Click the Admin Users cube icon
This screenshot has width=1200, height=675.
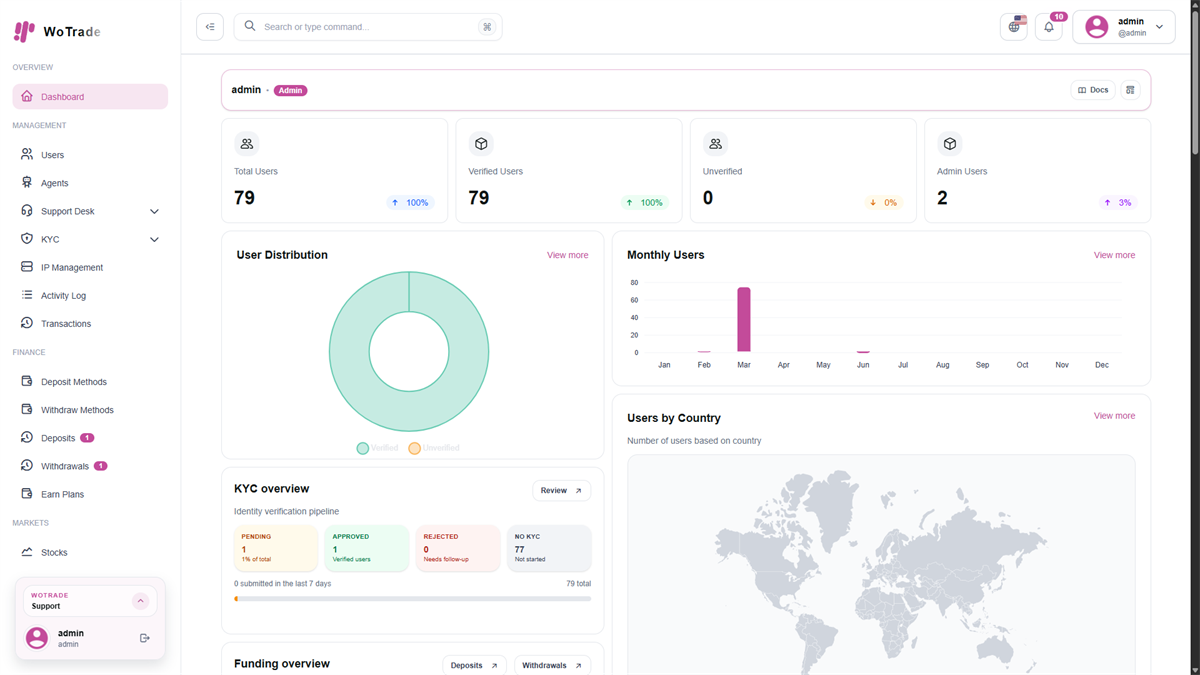tap(950, 144)
